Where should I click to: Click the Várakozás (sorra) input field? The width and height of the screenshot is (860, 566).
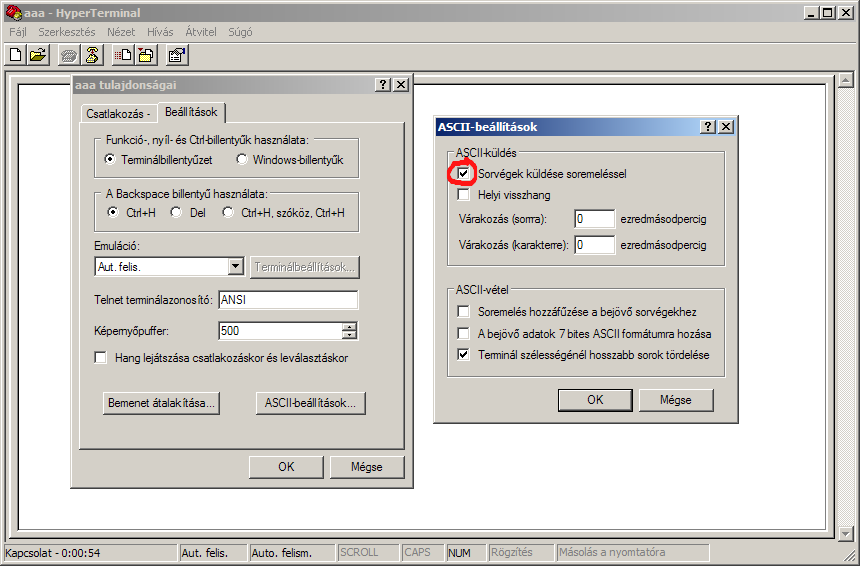pos(594,219)
